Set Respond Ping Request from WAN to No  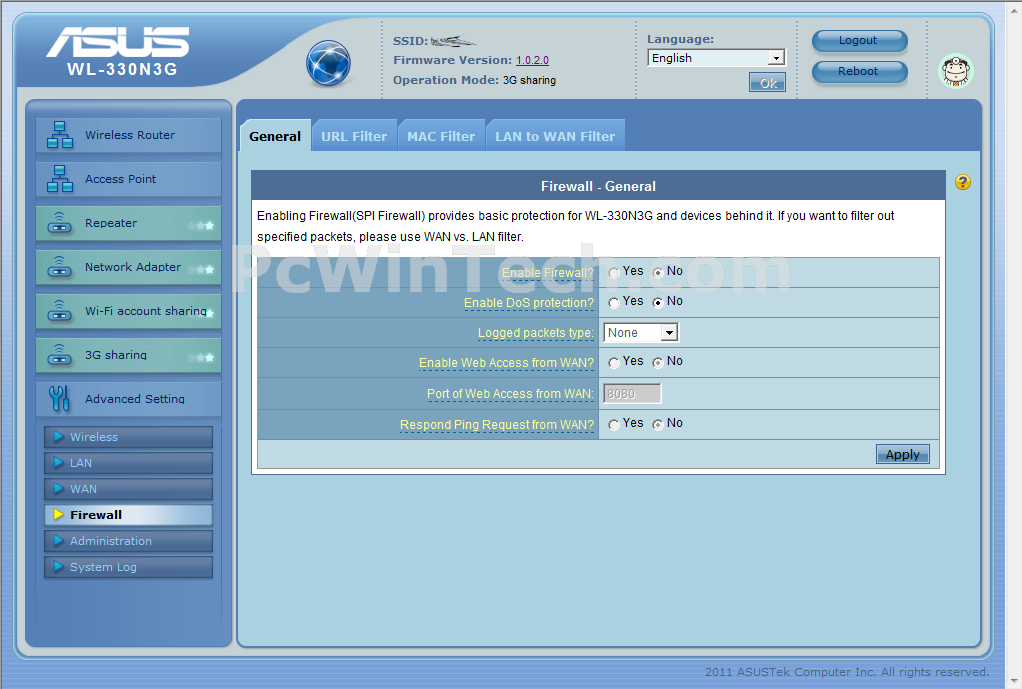click(658, 425)
